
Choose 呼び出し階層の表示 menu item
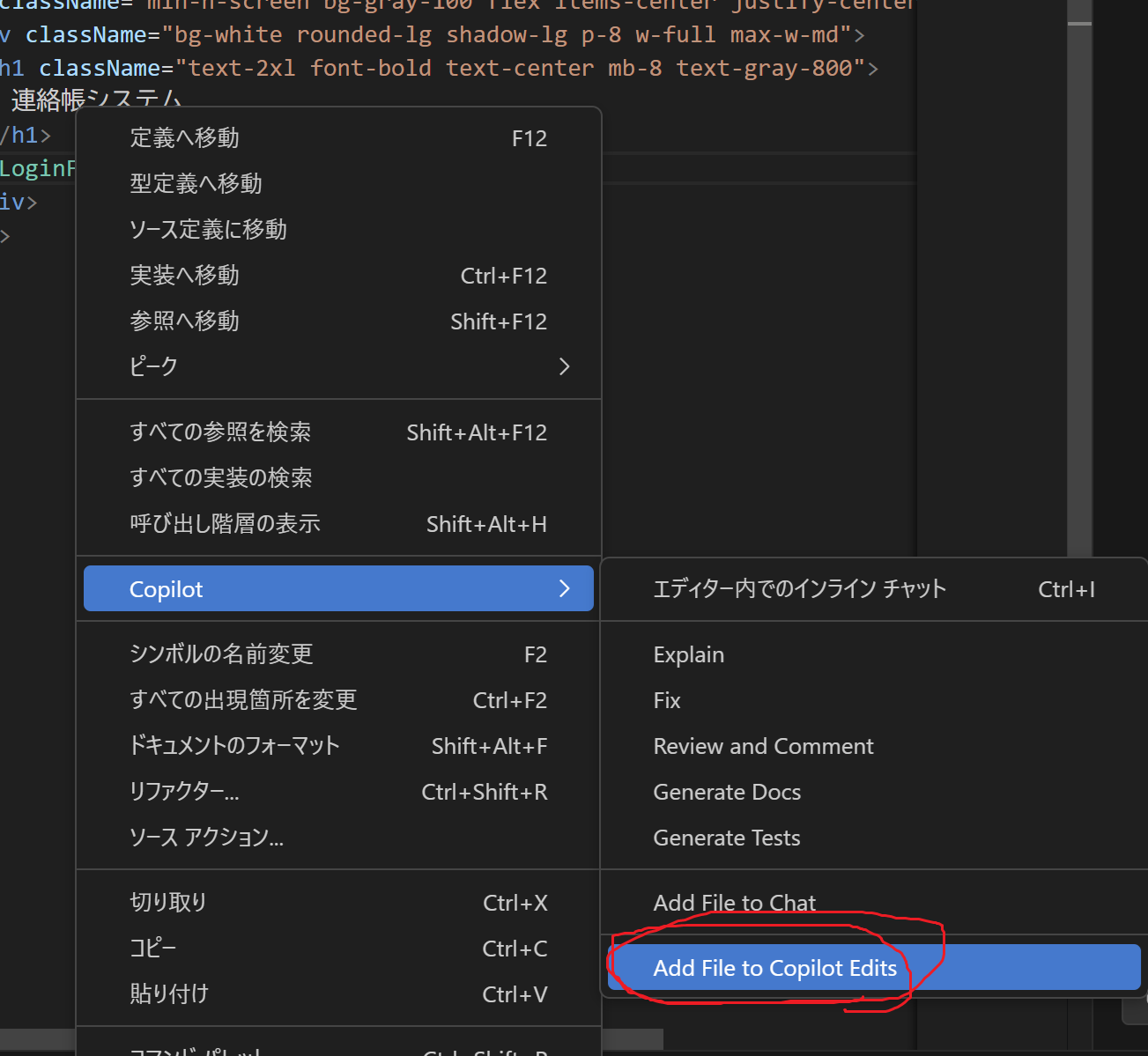(338, 524)
